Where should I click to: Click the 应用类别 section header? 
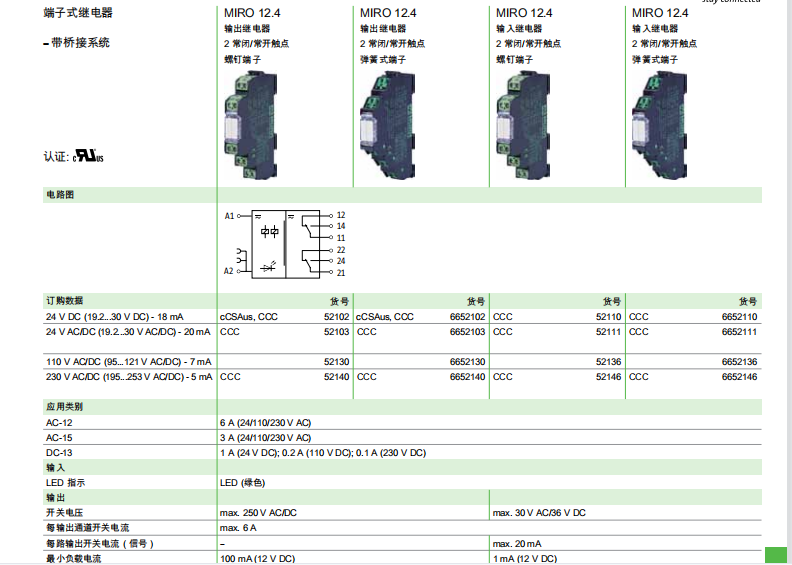[x=65, y=406]
